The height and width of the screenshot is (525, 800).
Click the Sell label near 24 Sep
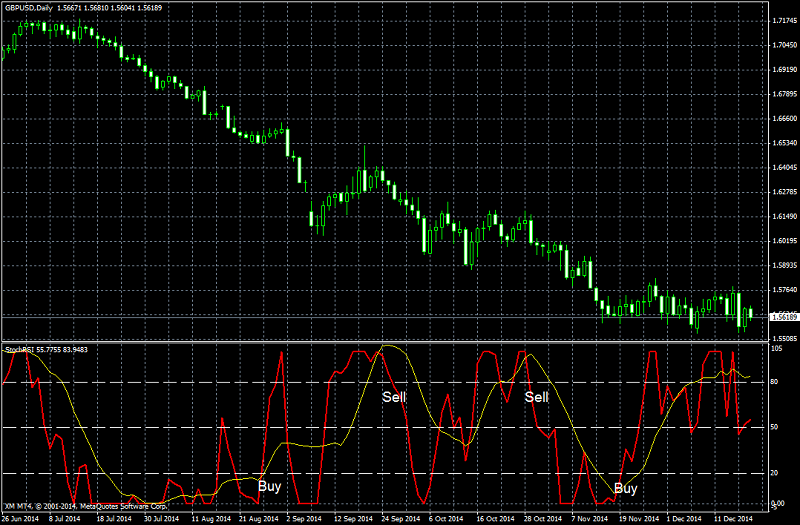tap(394, 397)
